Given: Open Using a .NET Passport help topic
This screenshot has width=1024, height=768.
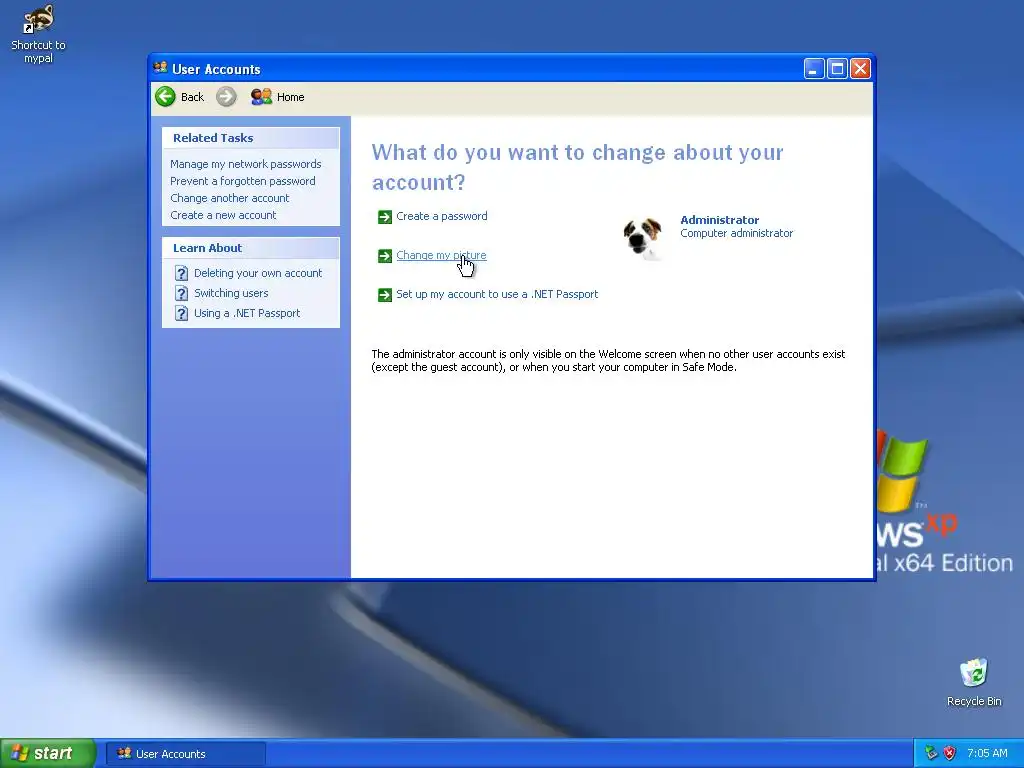Looking at the screenshot, I should pyautogui.click(x=247, y=313).
